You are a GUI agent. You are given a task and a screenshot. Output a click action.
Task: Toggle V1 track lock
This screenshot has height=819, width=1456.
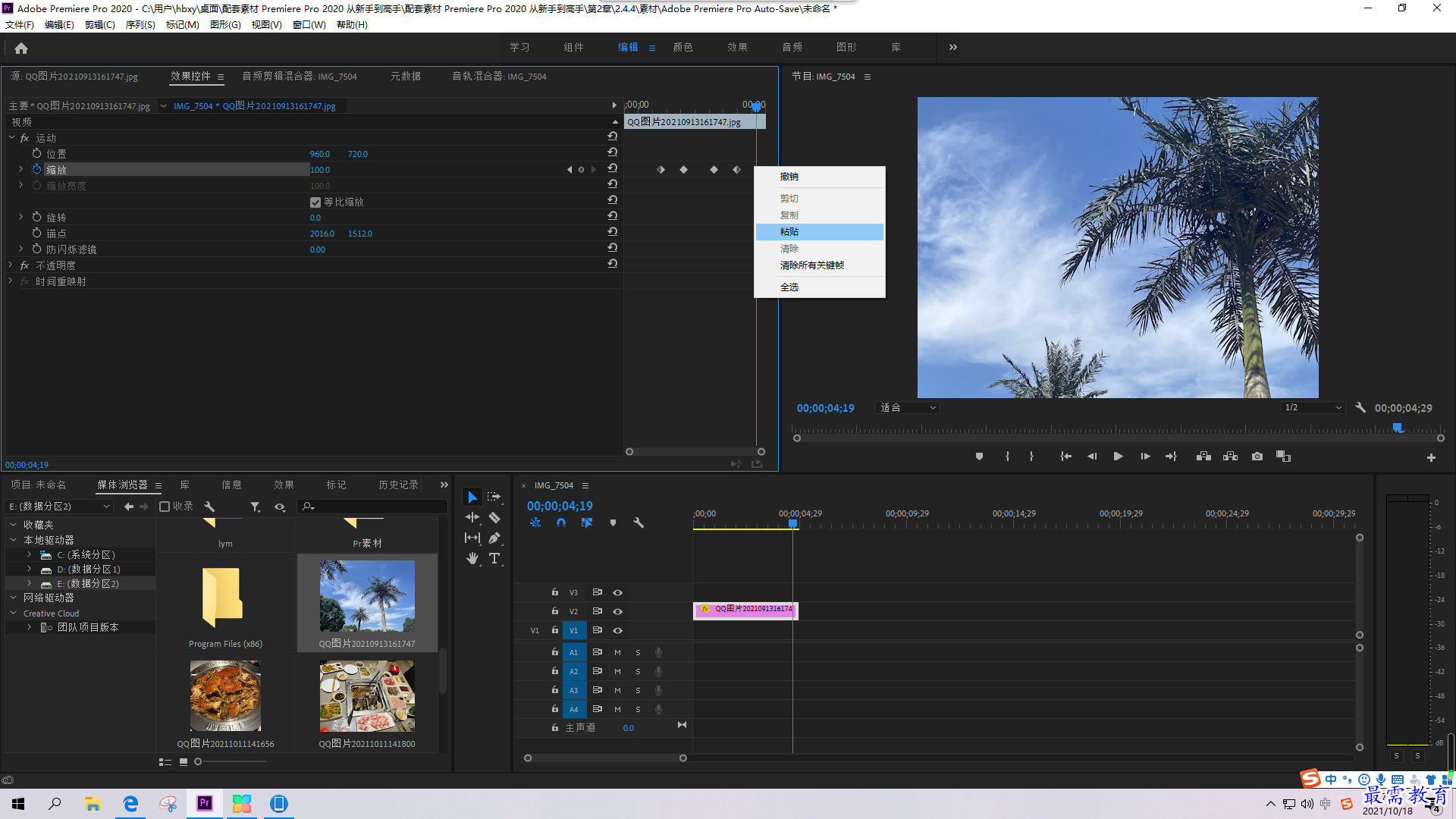tap(555, 630)
